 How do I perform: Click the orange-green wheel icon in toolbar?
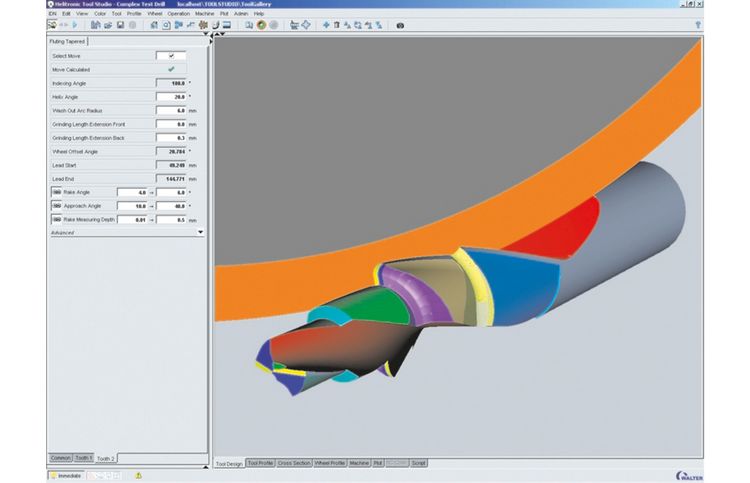click(261, 25)
